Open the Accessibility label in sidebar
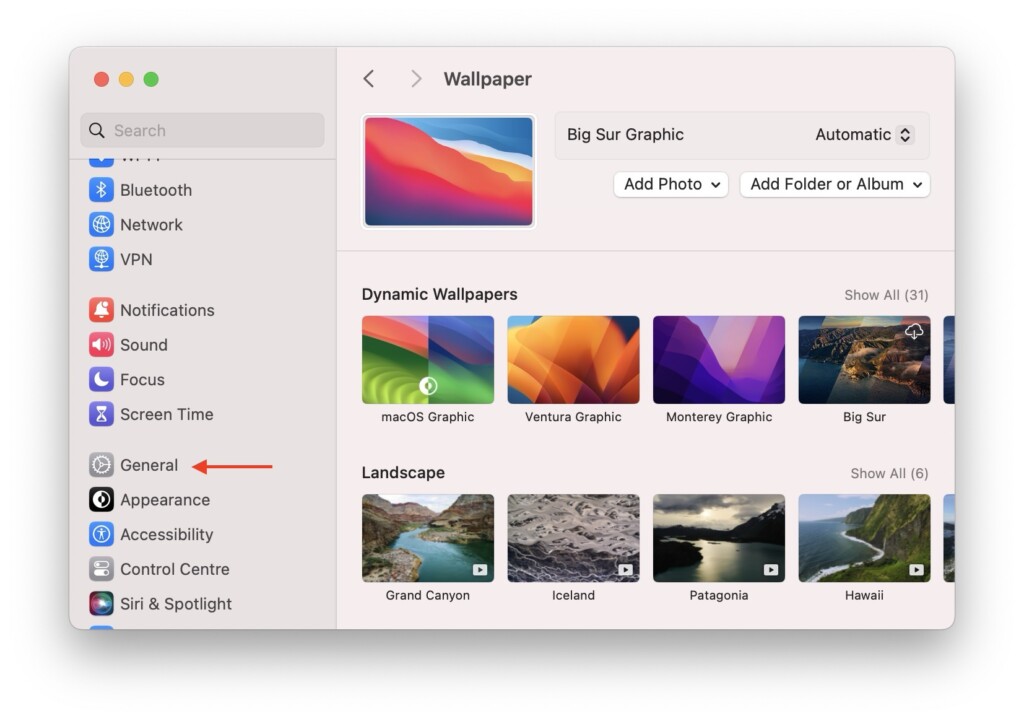Screen dimensions: 1024x721 click(x=167, y=534)
